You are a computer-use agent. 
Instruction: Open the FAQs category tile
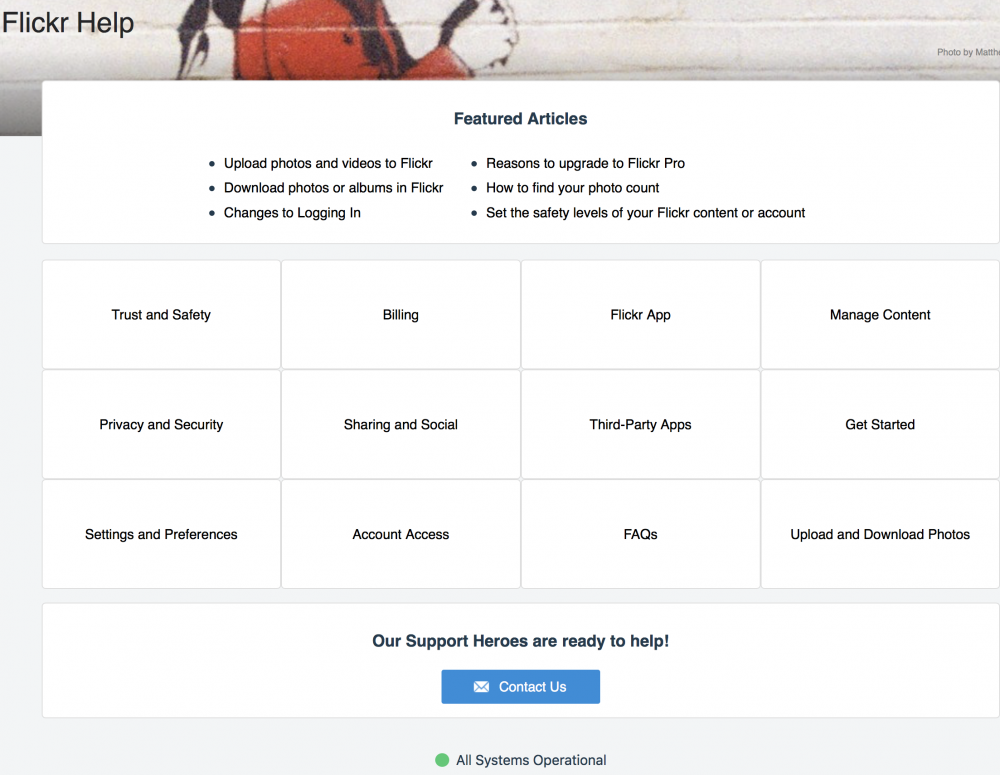click(640, 534)
